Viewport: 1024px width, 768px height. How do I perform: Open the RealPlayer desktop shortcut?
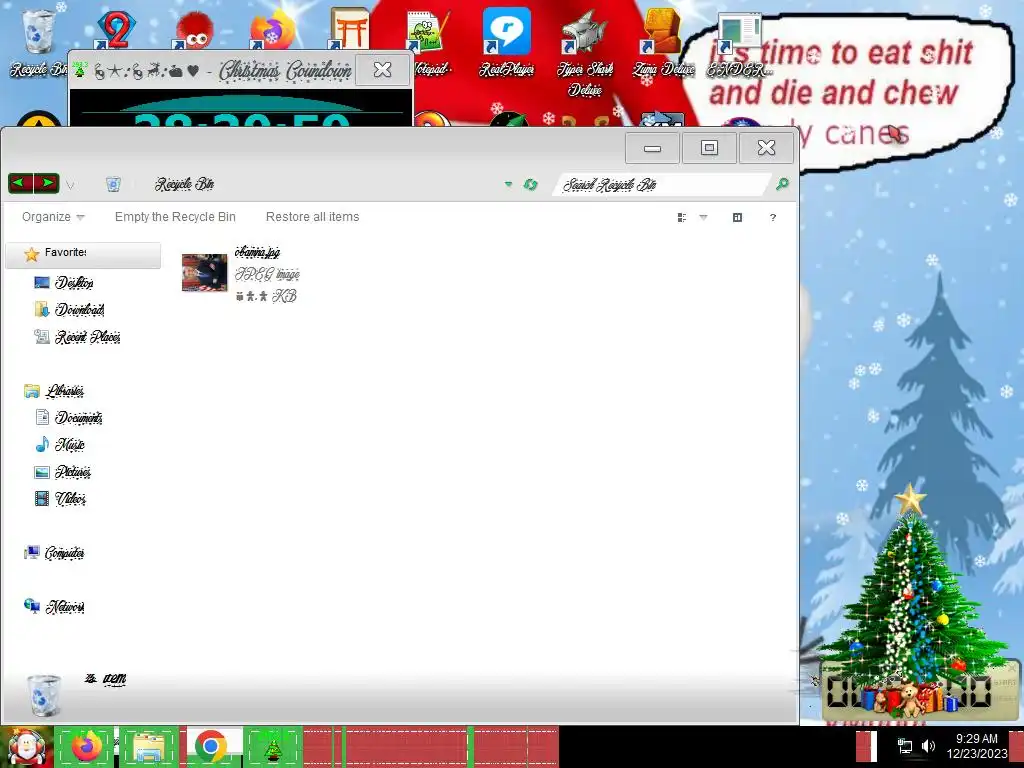coord(506,40)
